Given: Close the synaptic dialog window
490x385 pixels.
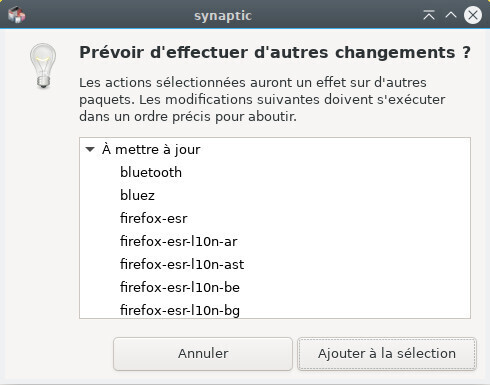Looking at the screenshot, I should point(473,15).
